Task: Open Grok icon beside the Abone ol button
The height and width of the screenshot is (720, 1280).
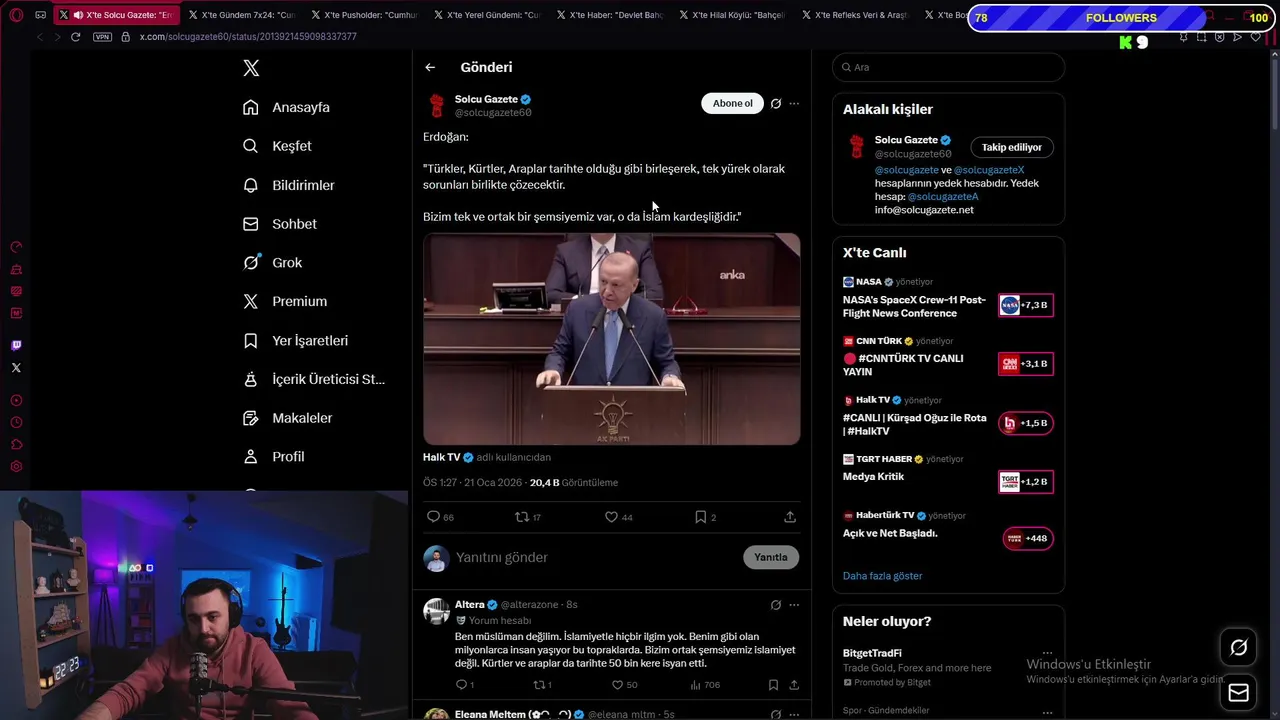Action: pyautogui.click(x=775, y=103)
